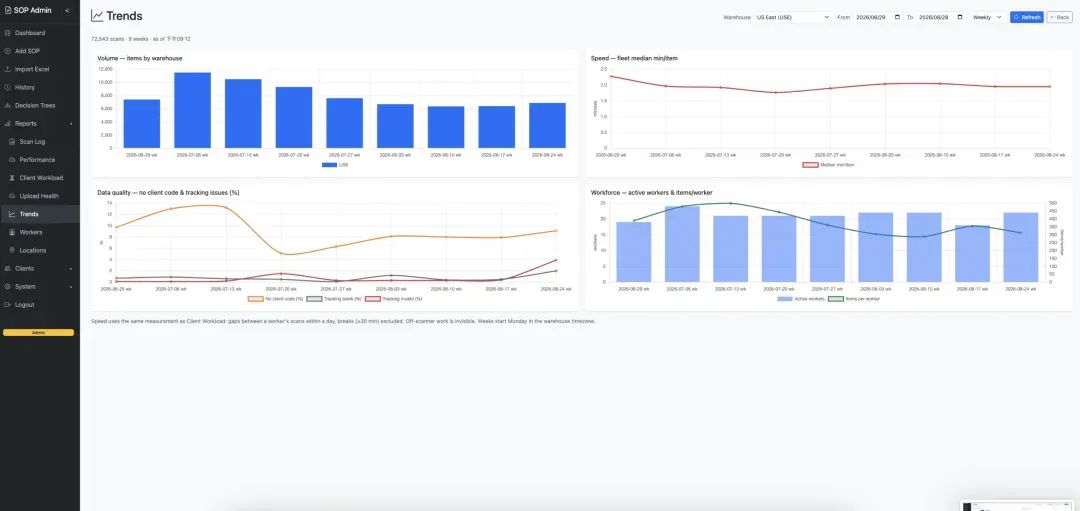
Task: Click the "Speed — fleet median min/item" title
Action: pyautogui.click(x=634, y=59)
